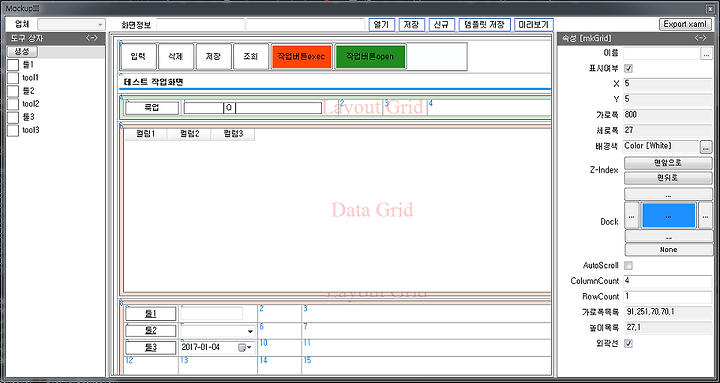Viewport: 720px width, 383px height.
Task: Click the 맨앞으로 Z-Index button
Action: [669, 163]
